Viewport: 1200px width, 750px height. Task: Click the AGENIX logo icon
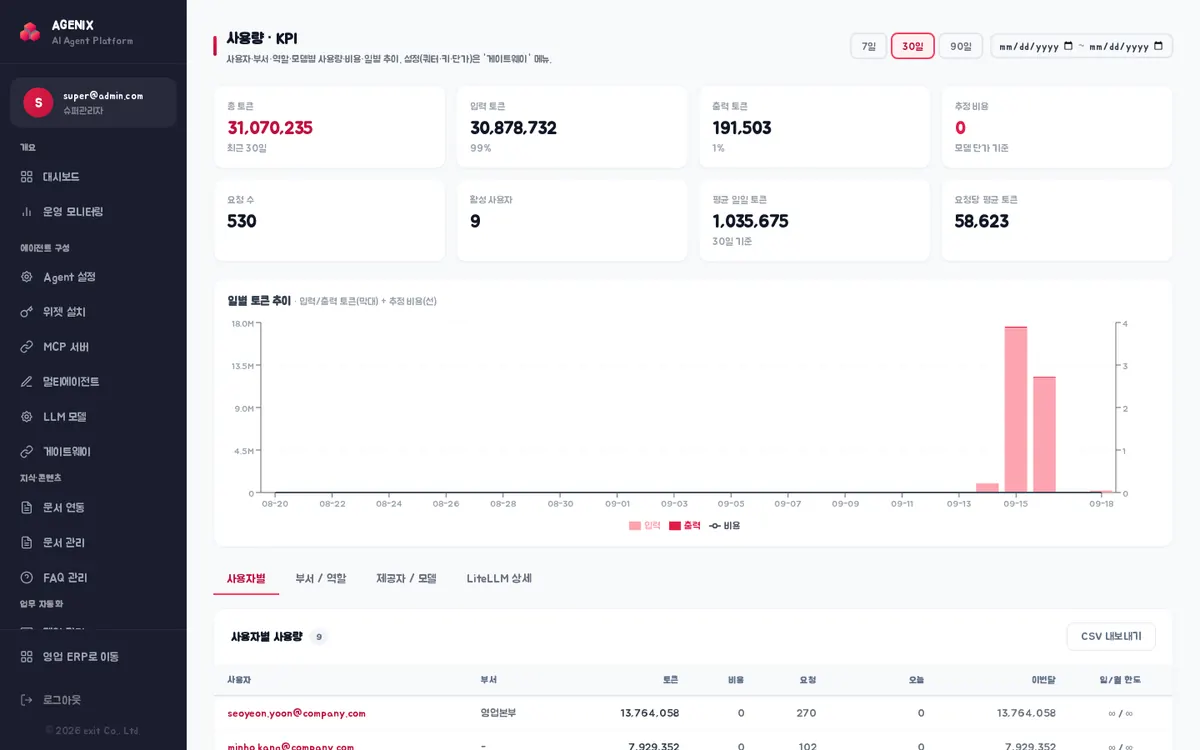point(30,32)
